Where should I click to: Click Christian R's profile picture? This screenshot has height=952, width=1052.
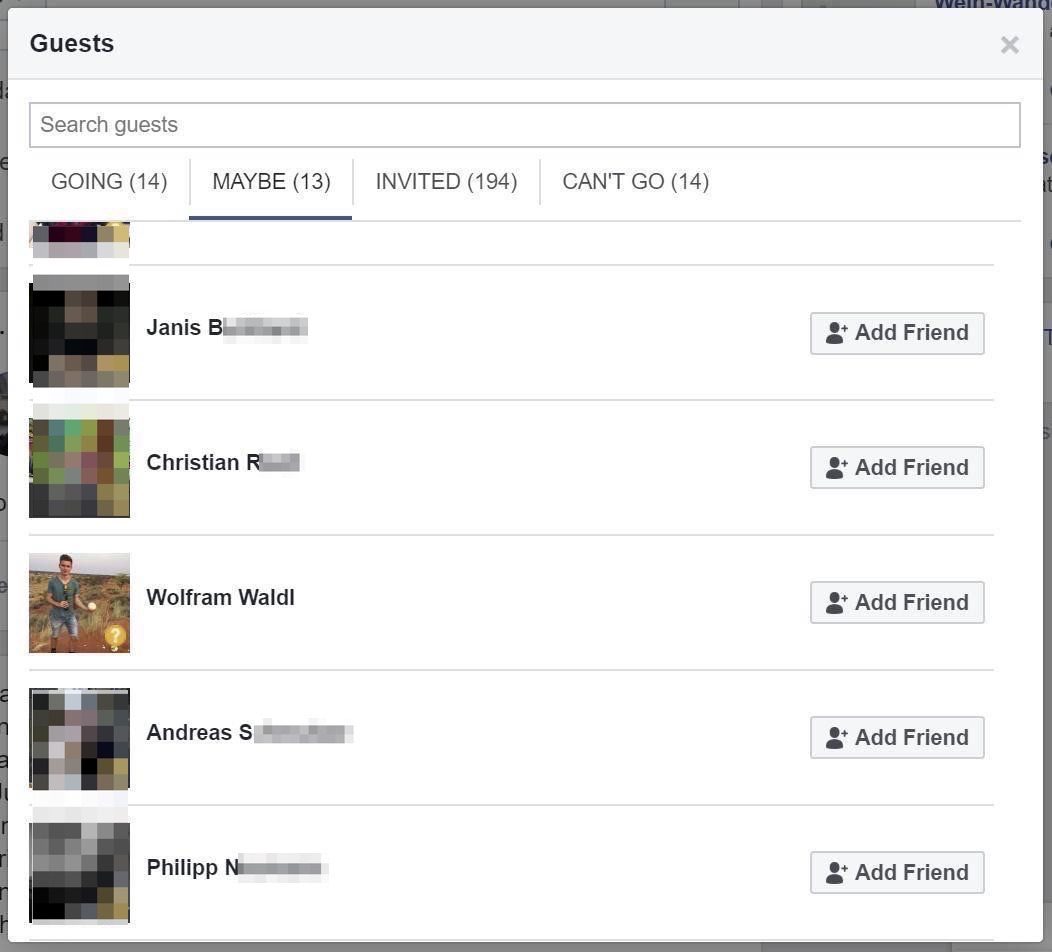79,468
